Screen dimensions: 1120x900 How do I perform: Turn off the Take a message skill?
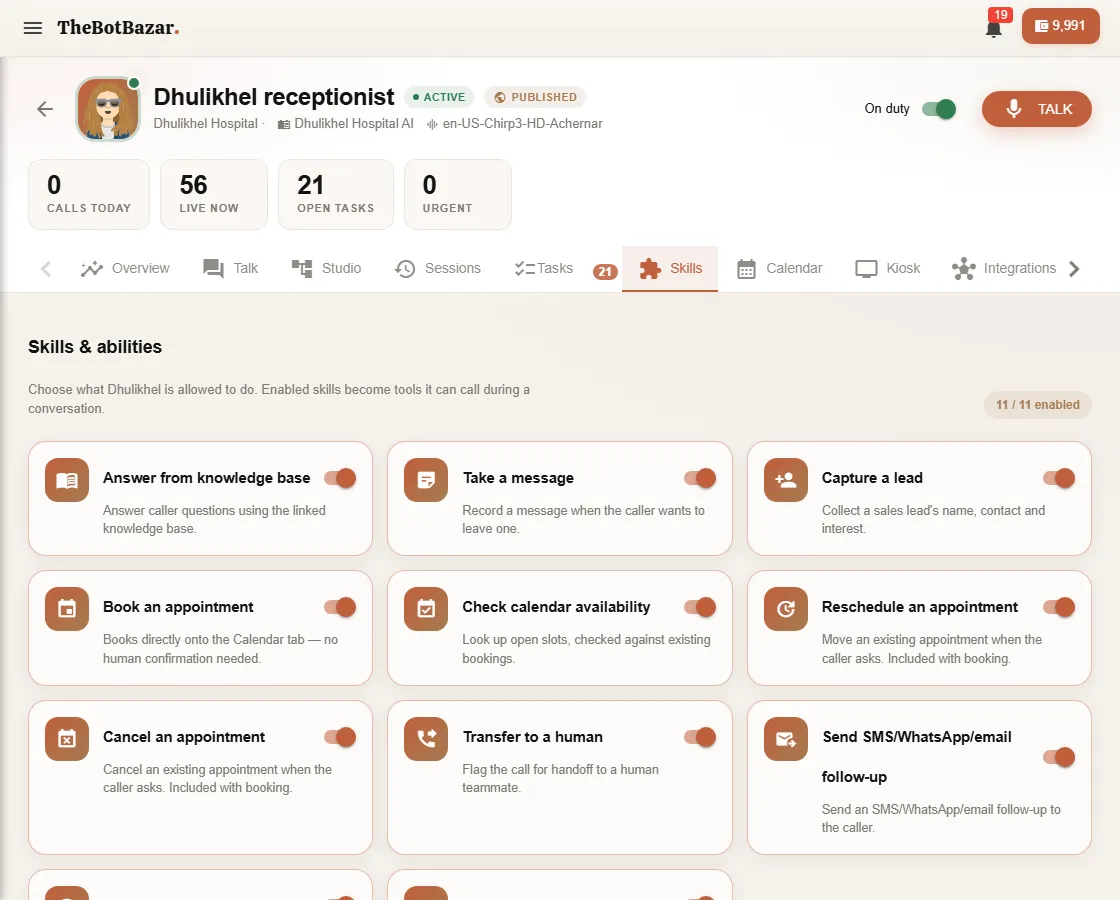(x=700, y=478)
